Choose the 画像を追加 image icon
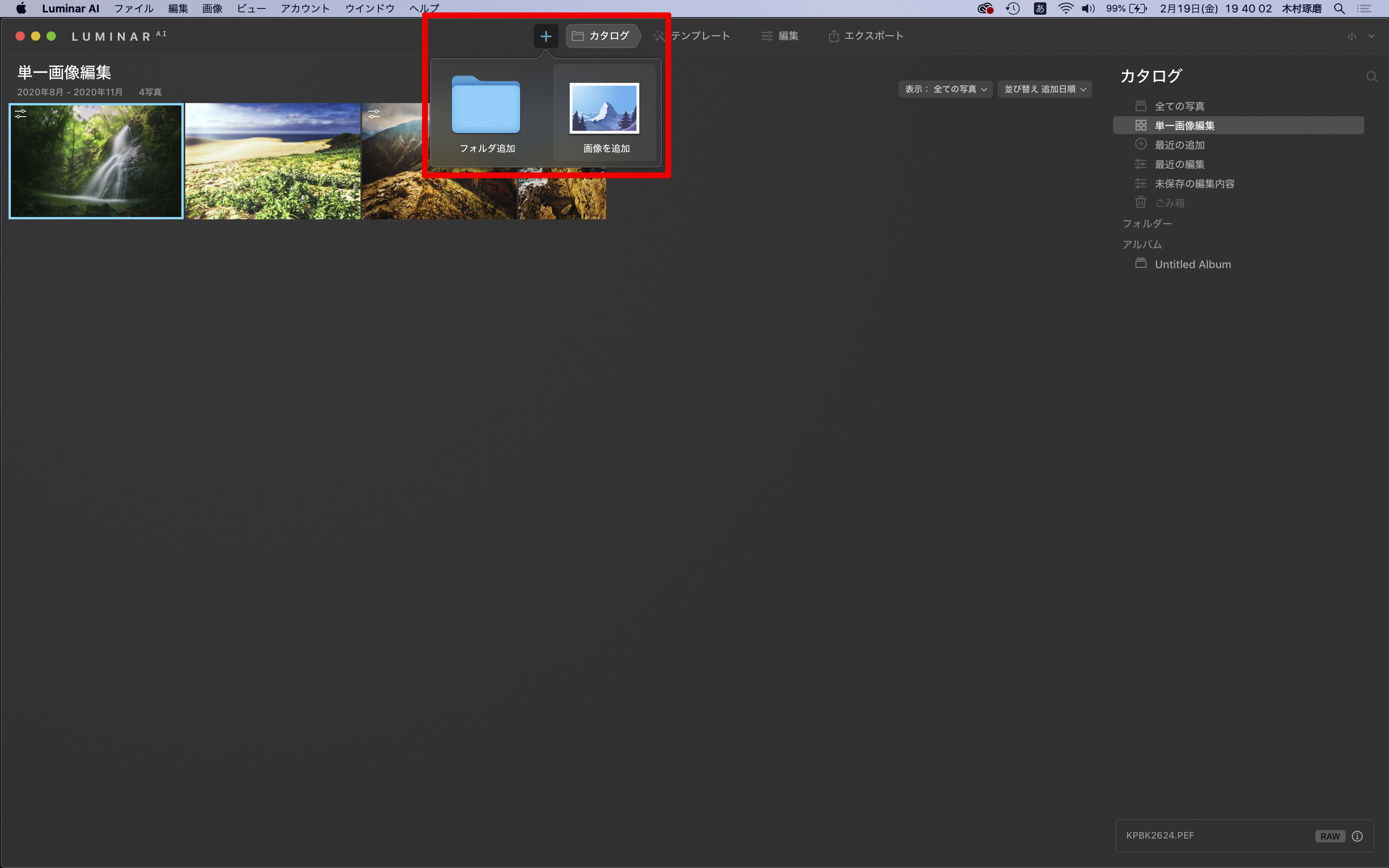 pyautogui.click(x=604, y=108)
